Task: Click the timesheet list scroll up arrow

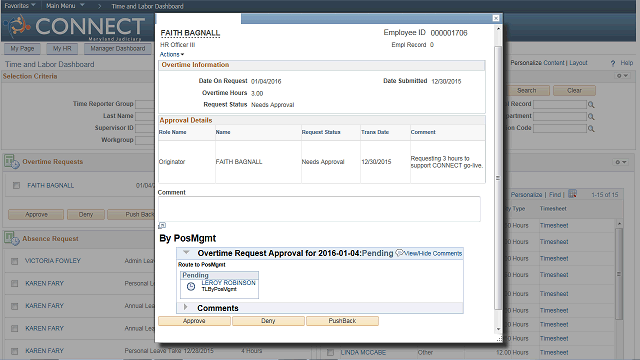Action: pyautogui.click(x=619, y=224)
